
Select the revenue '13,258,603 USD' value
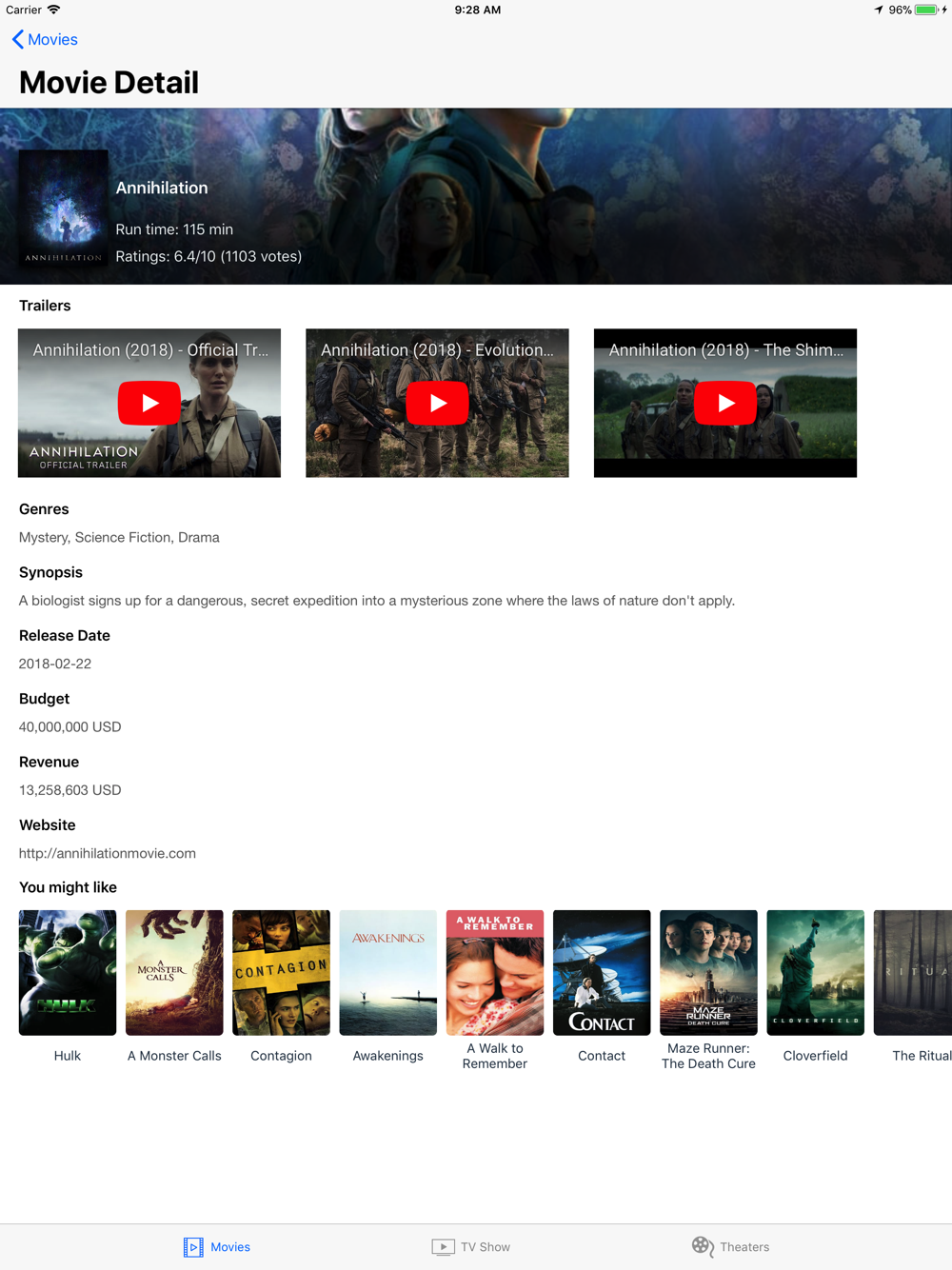70,790
